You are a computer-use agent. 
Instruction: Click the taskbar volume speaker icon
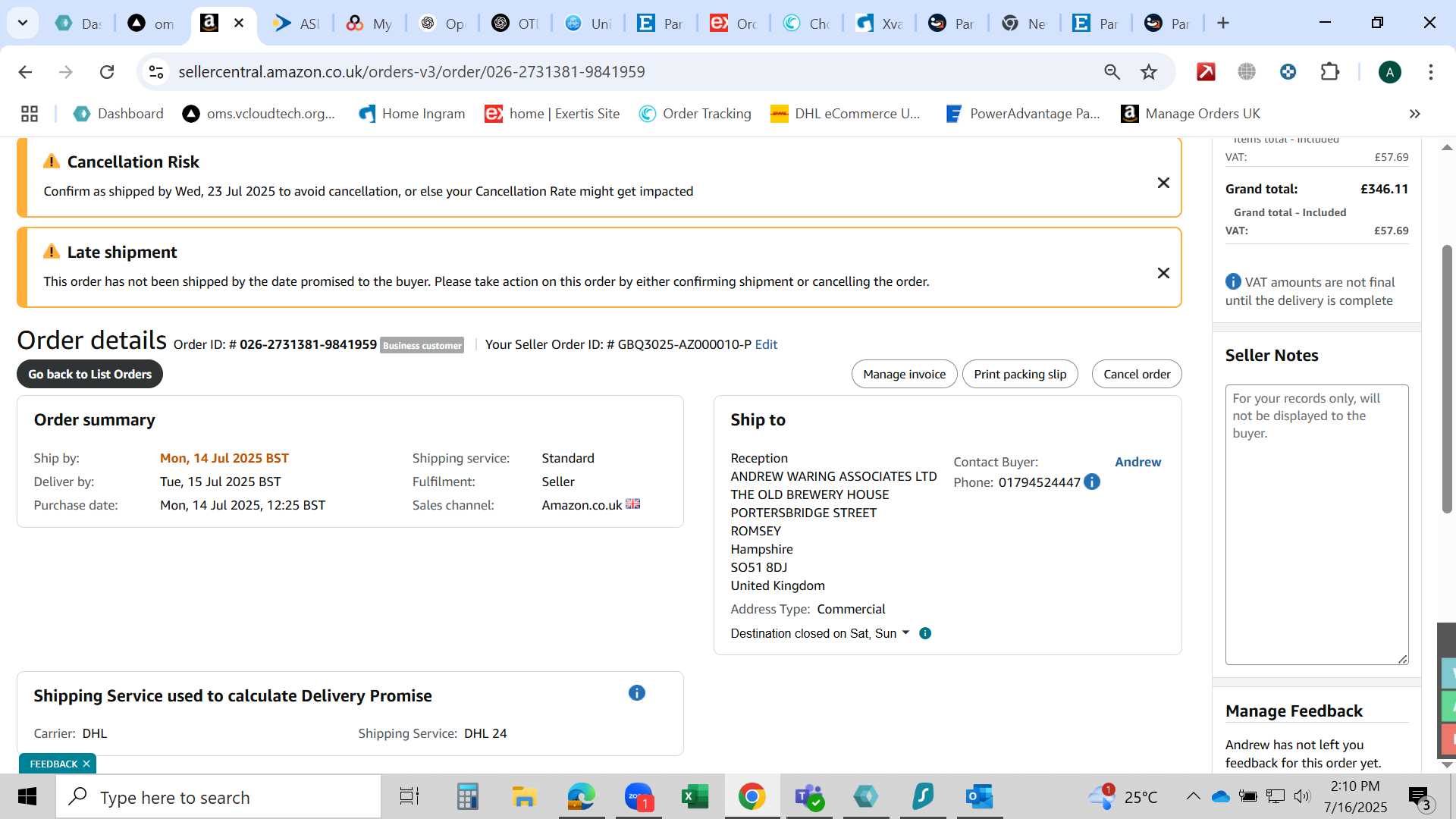pyautogui.click(x=1302, y=796)
